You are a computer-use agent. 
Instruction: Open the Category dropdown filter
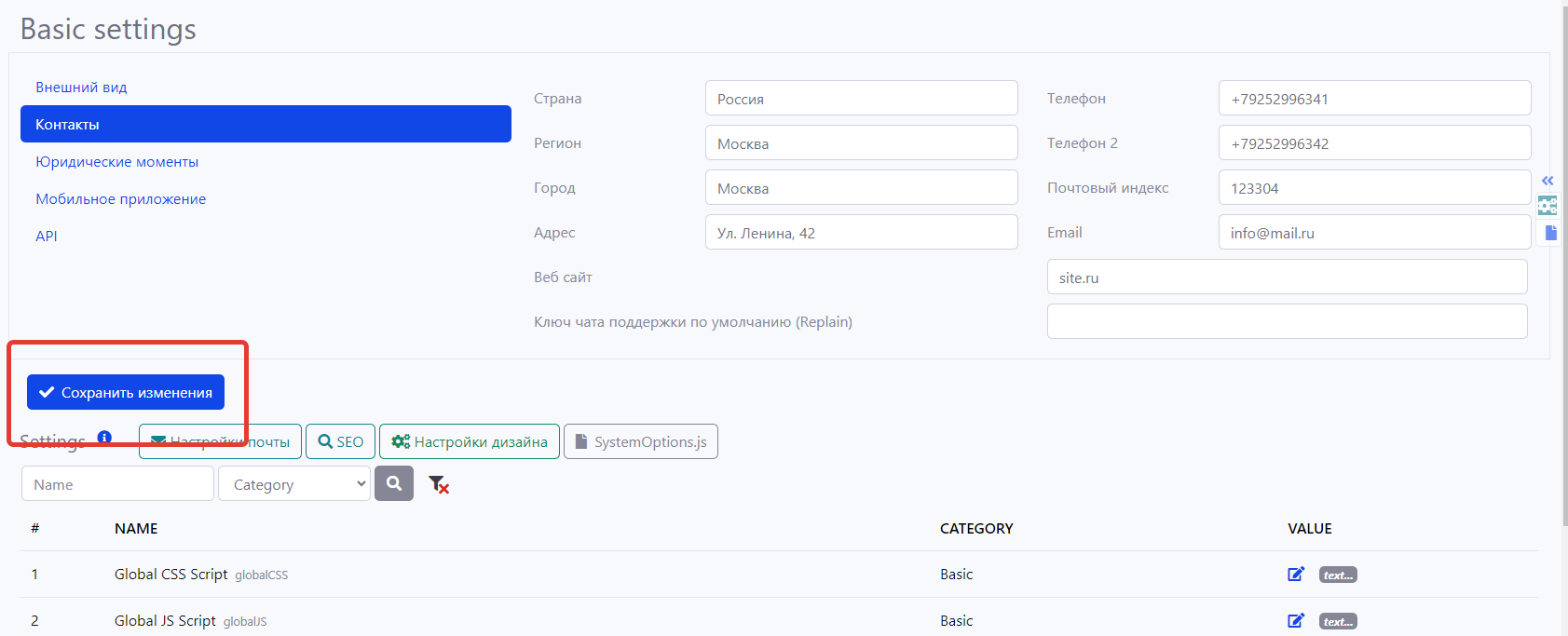(294, 484)
